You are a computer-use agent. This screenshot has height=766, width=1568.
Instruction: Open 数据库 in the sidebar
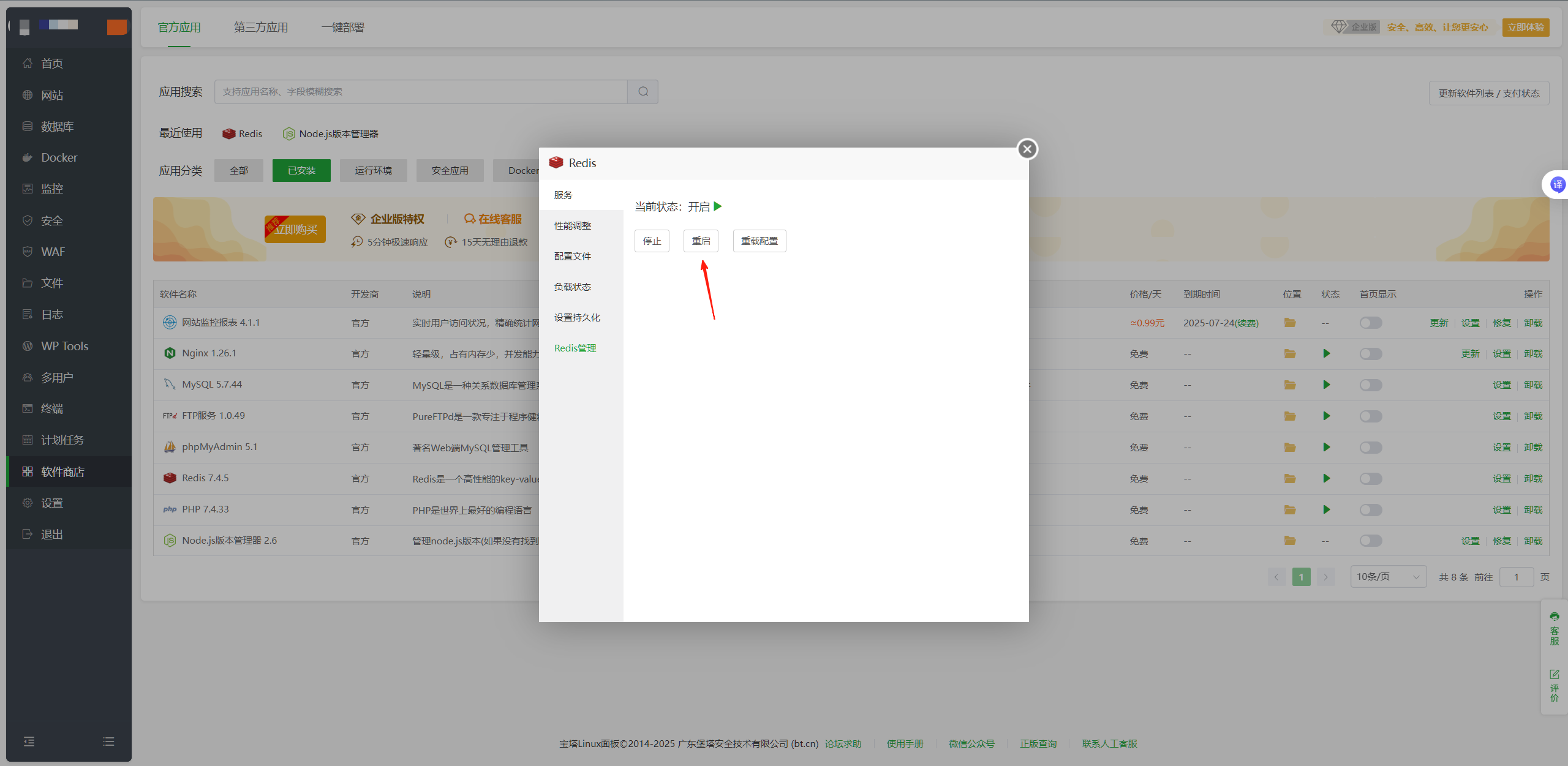[x=69, y=126]
